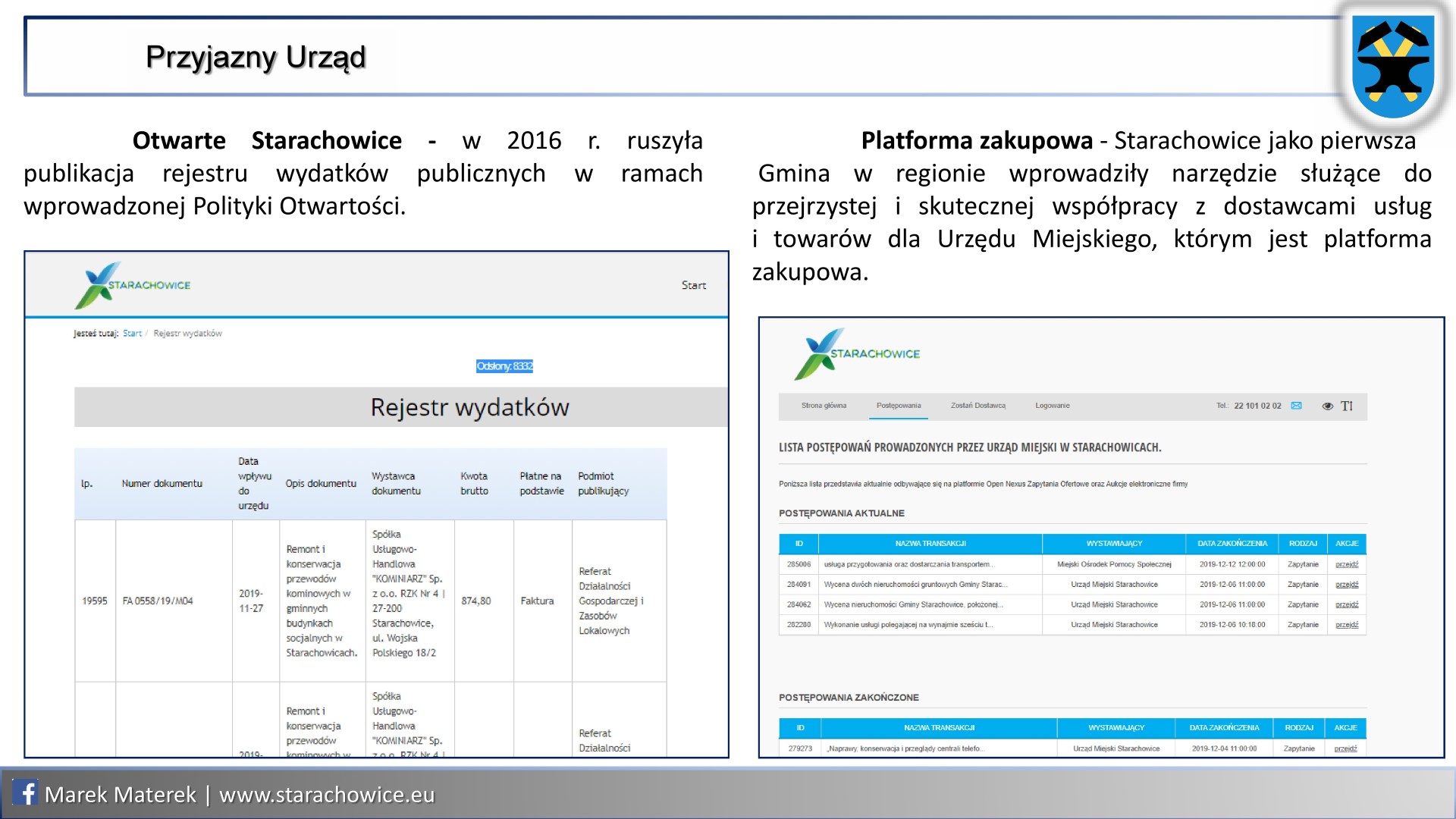Open the Postępowania tab
The width and height of the screenshot is (1456, 819).
click(x=899, y=406)
